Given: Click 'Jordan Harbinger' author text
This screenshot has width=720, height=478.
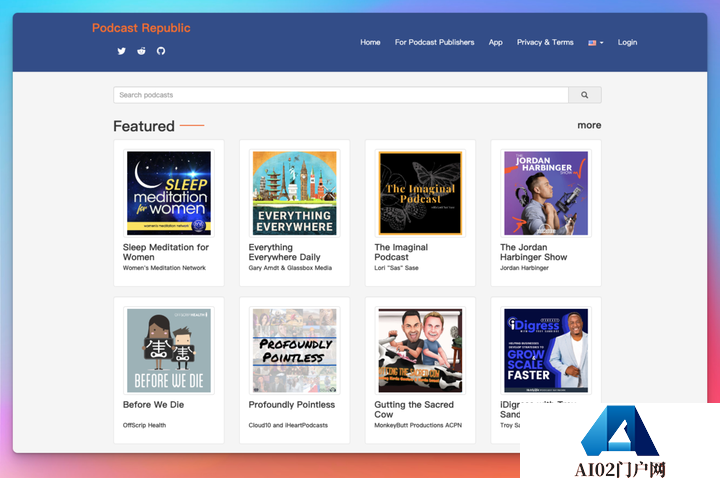Looking at the screenshot, I should coord(524,268).
